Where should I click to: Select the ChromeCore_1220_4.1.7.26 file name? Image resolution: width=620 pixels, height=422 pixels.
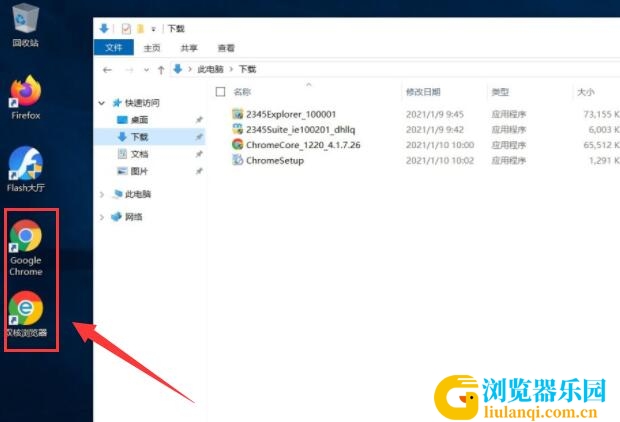pyautogui.click(x=303, y=145)
